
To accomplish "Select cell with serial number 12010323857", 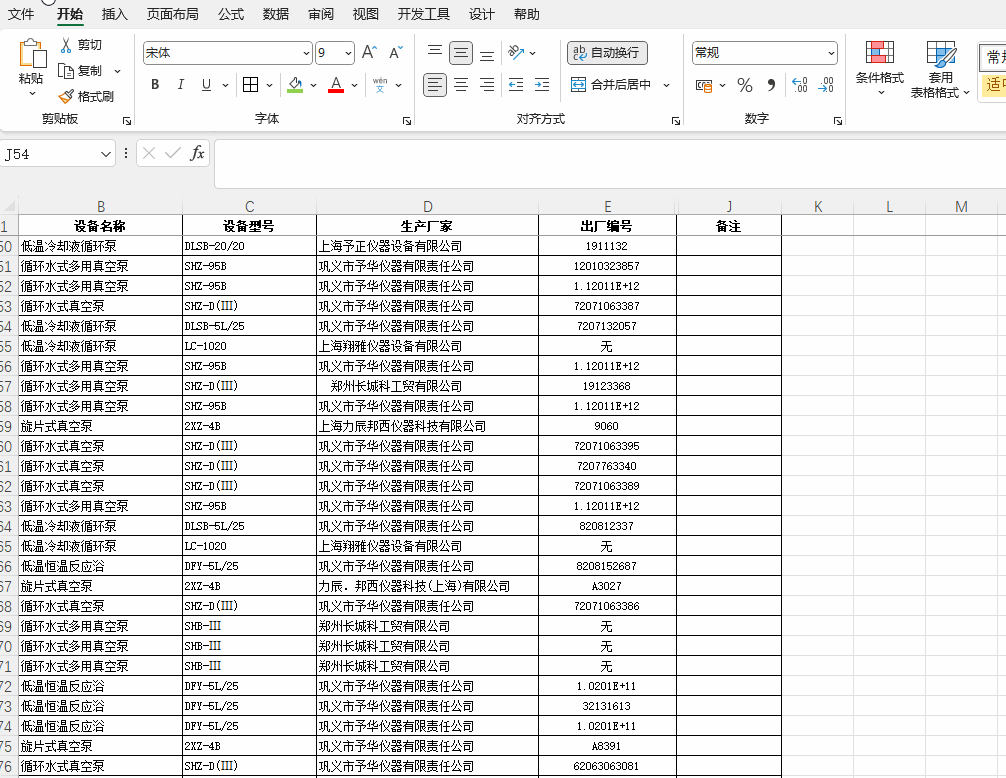I will coord(607,266).
